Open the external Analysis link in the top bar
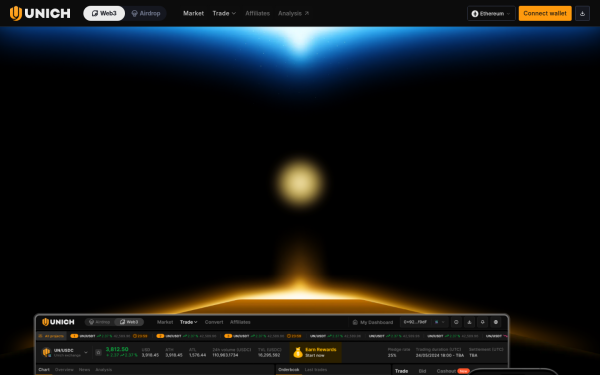Viewport: 600px width, 375px height. coord(293,13)
